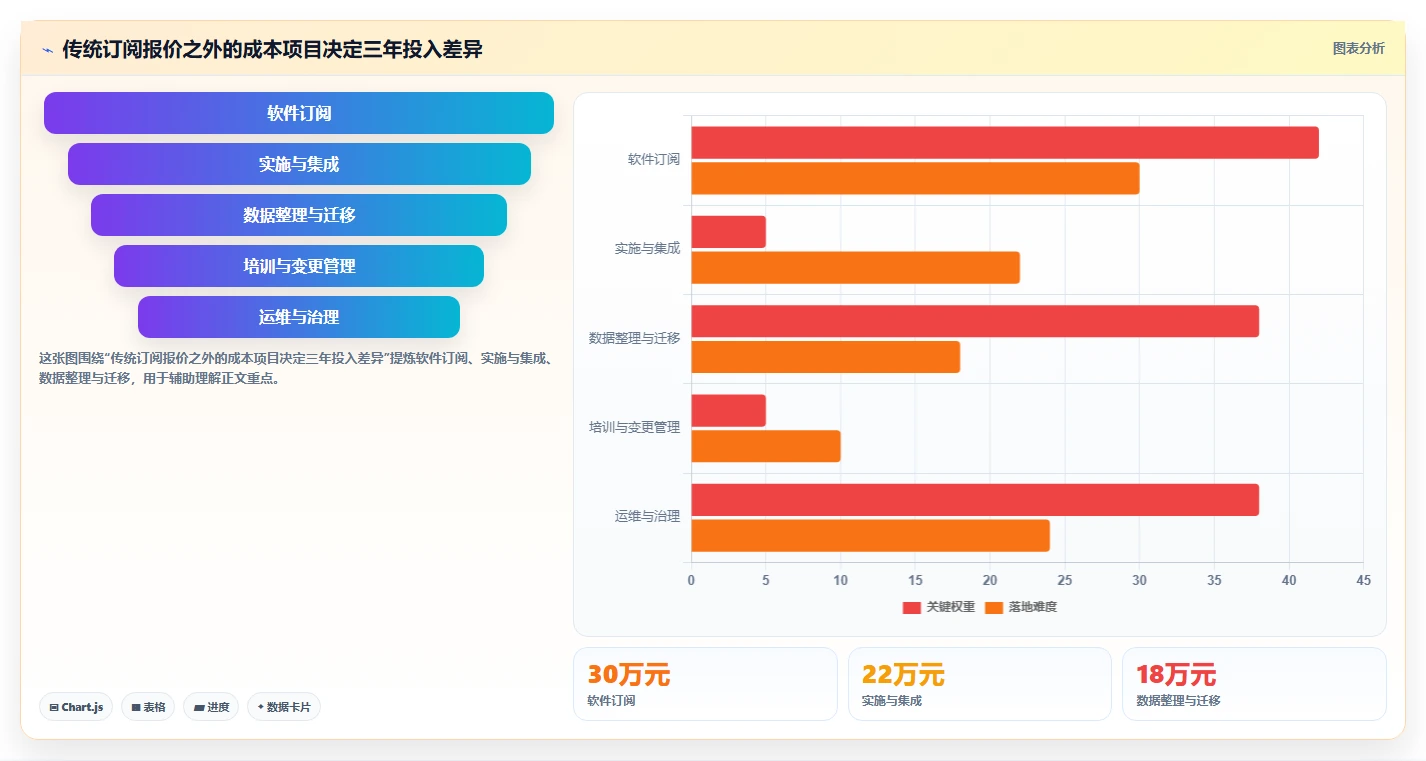This screenshot has width=1426, height=761.
Task: Open the 30万元 软件订阅 data card
Action: click(705, 684)
